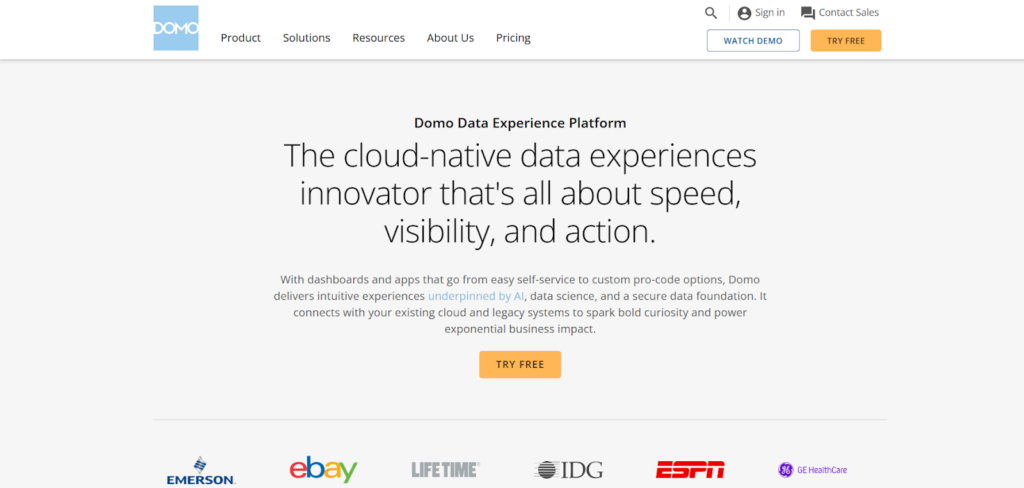Click the ESPN customer logo
The width and height of the screenshot is (1024, 488).
pyautogui.click(x=690, y=470)
